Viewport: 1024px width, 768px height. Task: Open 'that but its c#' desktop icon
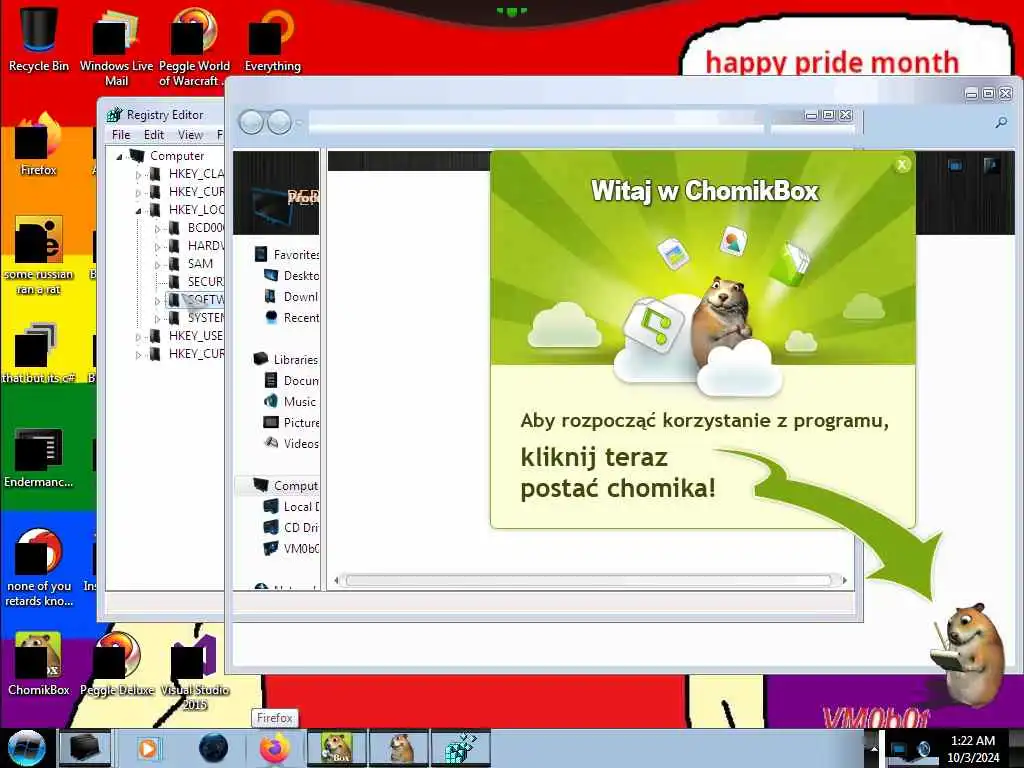pos(39,351)
